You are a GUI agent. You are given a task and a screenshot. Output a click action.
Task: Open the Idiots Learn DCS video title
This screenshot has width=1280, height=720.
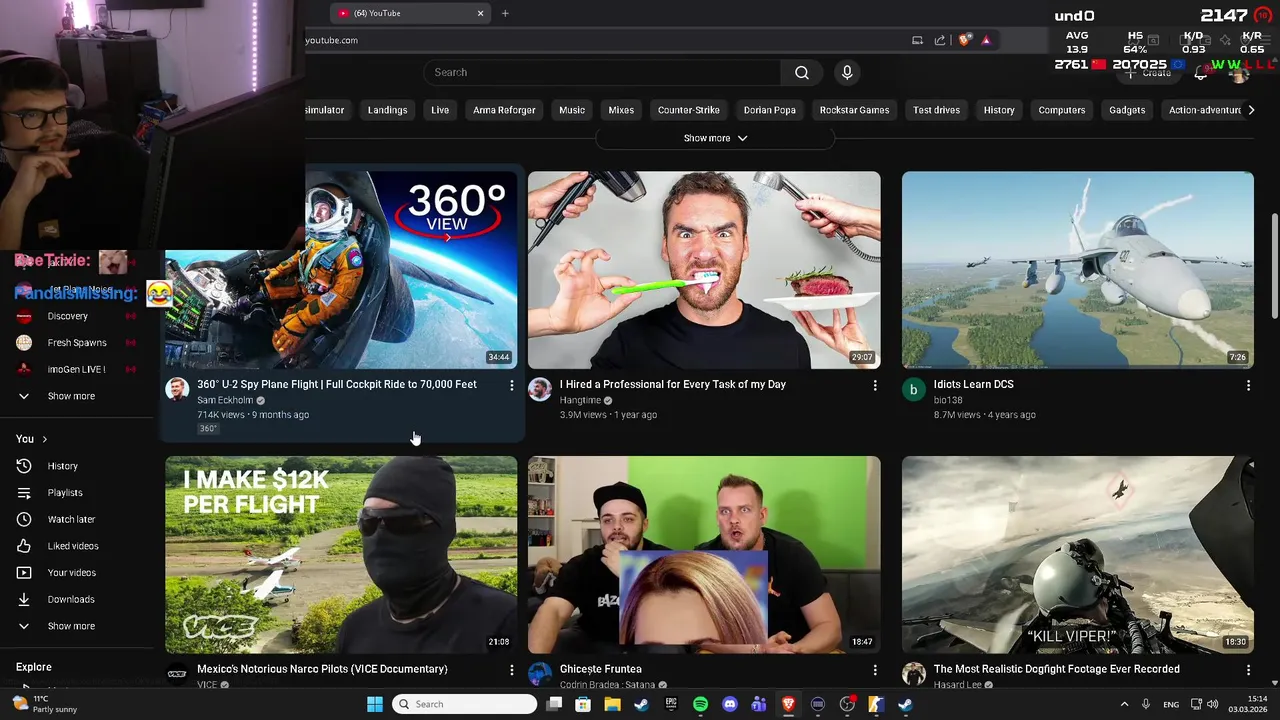[x=973, y=384]
